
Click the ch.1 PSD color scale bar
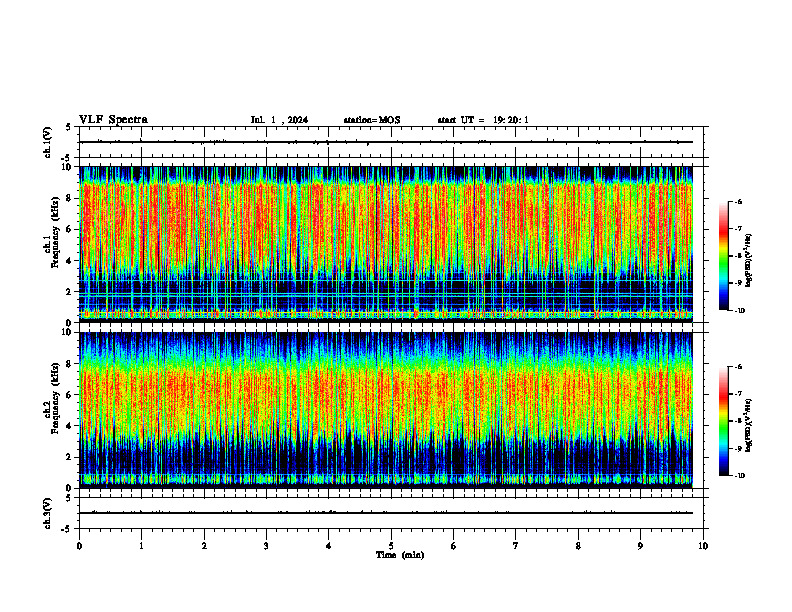(724, 256)
